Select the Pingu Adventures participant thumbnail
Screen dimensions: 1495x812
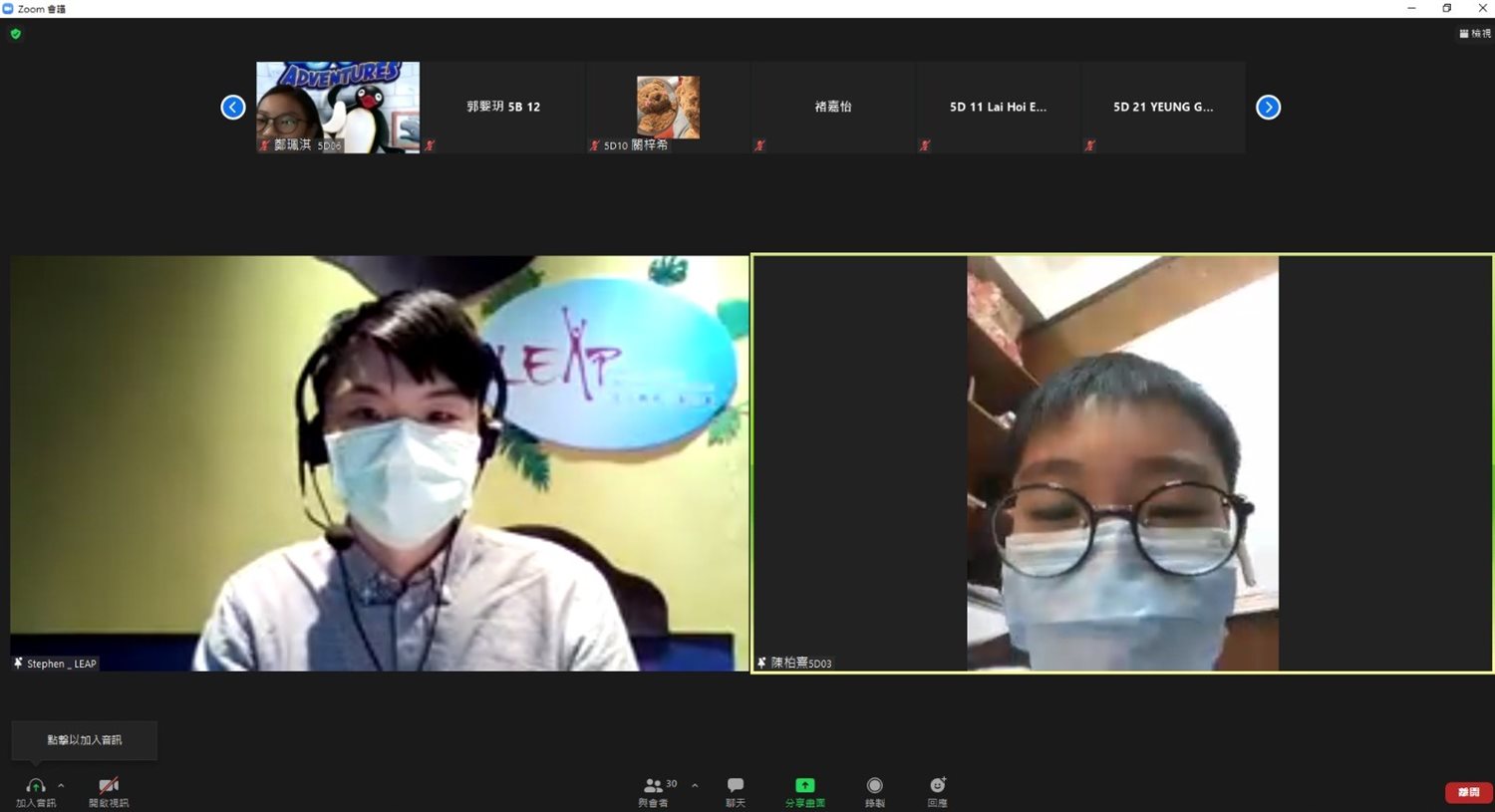(338, 107)
